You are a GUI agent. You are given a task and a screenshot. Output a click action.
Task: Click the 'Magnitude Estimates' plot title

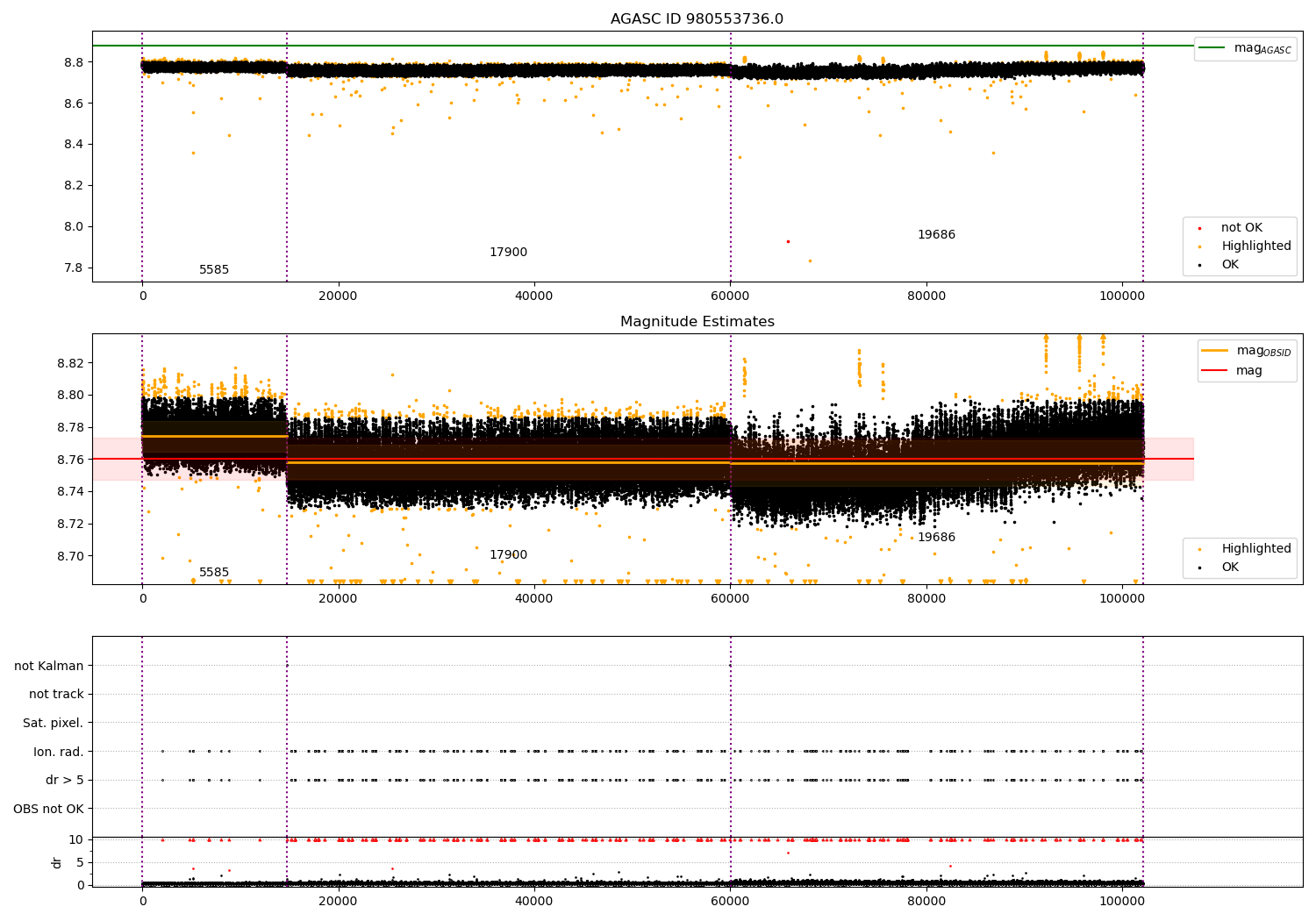[x=697, y=322]
